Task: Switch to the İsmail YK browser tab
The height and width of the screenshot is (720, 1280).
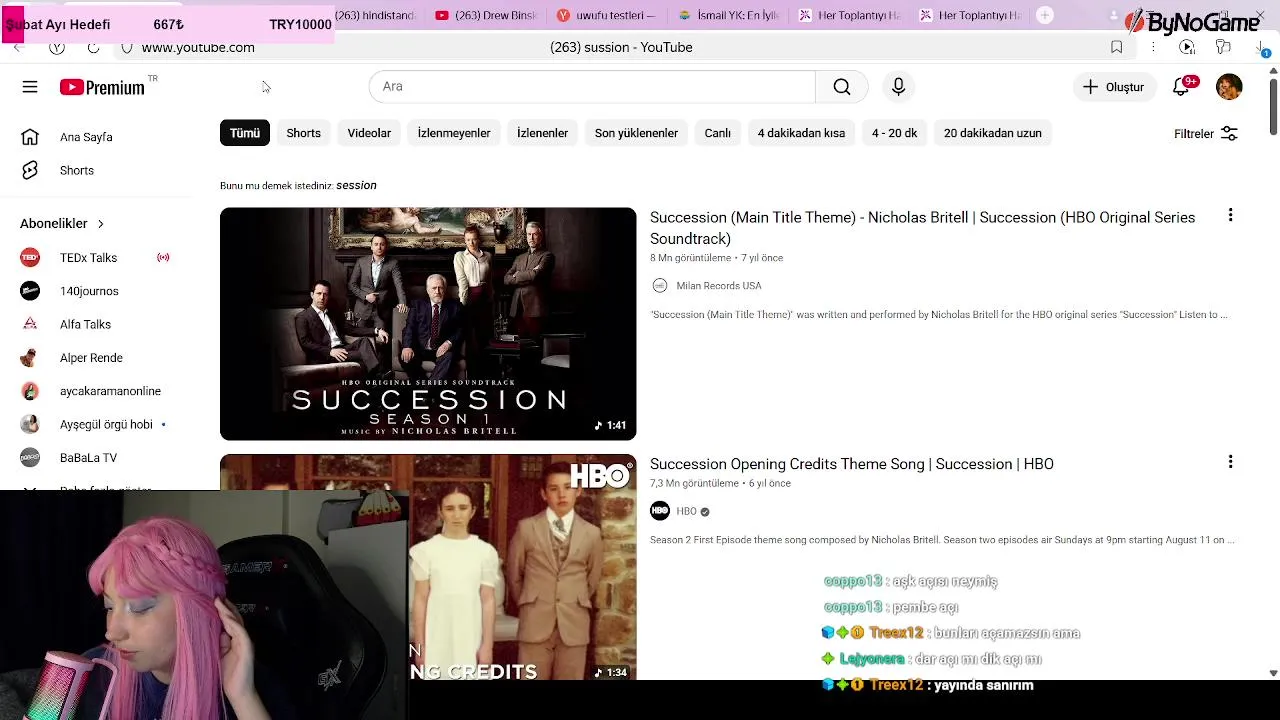Action: 727,15
